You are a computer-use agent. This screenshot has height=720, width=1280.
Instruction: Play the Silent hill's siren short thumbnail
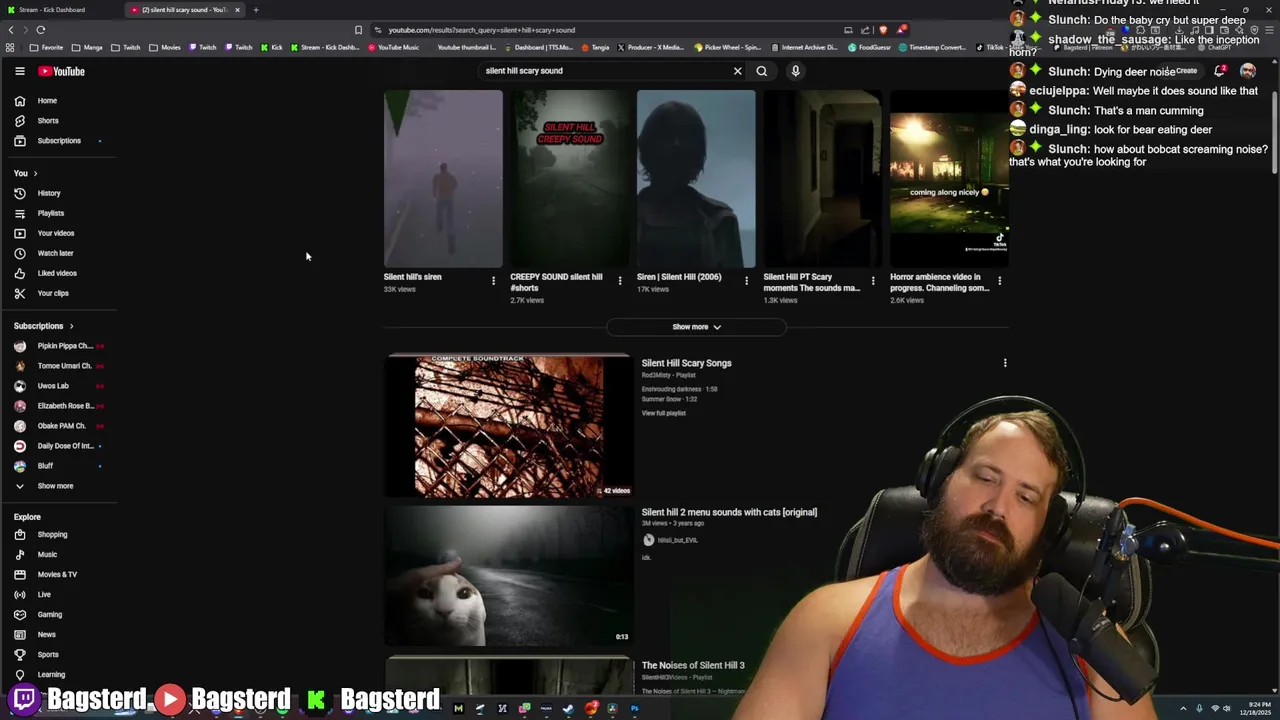click(x=443, y=179)
